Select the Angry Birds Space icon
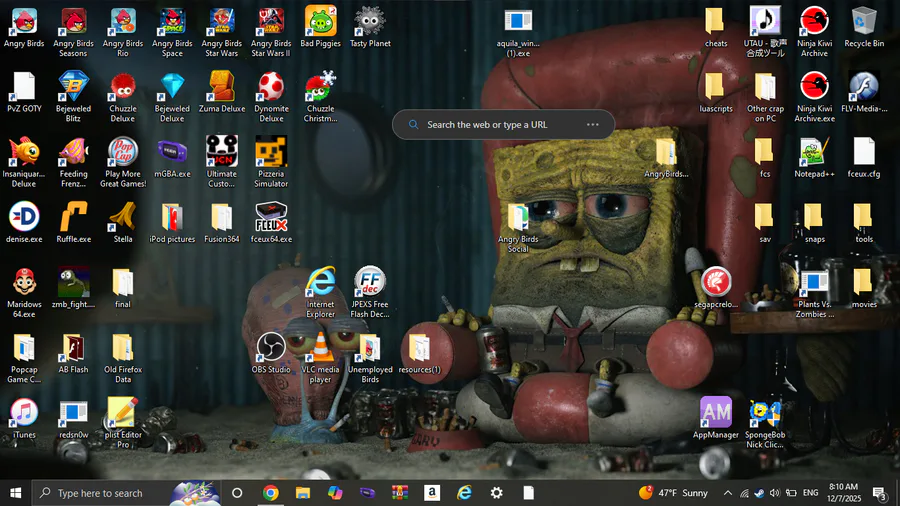This screenshot has height=506, width=900. click(172, 32)
